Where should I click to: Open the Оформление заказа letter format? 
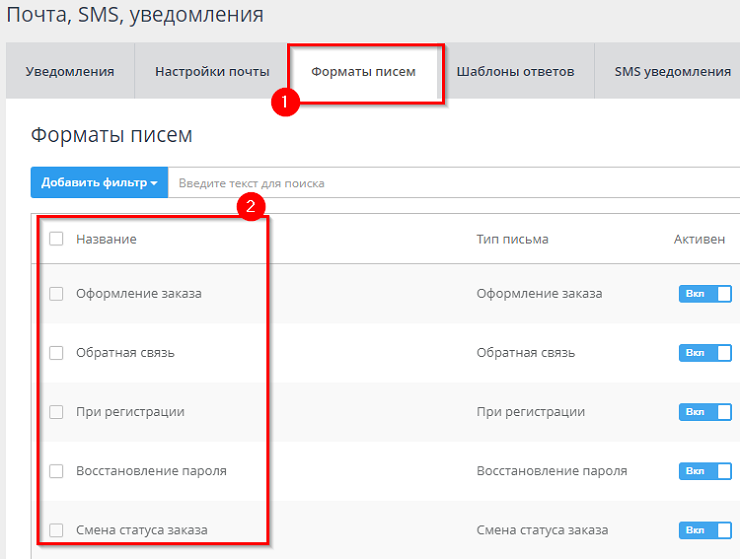(138, 294)
